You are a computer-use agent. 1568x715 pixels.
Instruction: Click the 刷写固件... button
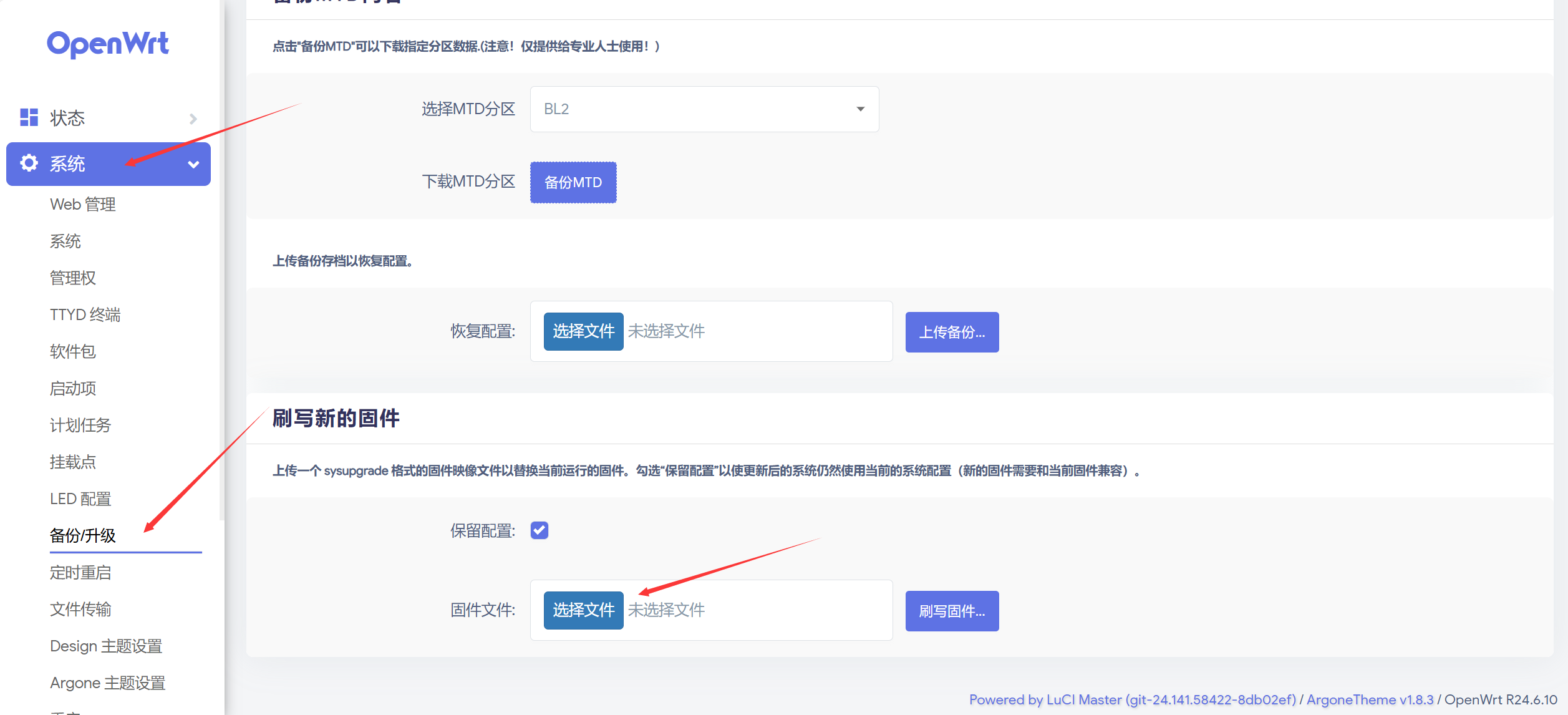tap(952, 611)
